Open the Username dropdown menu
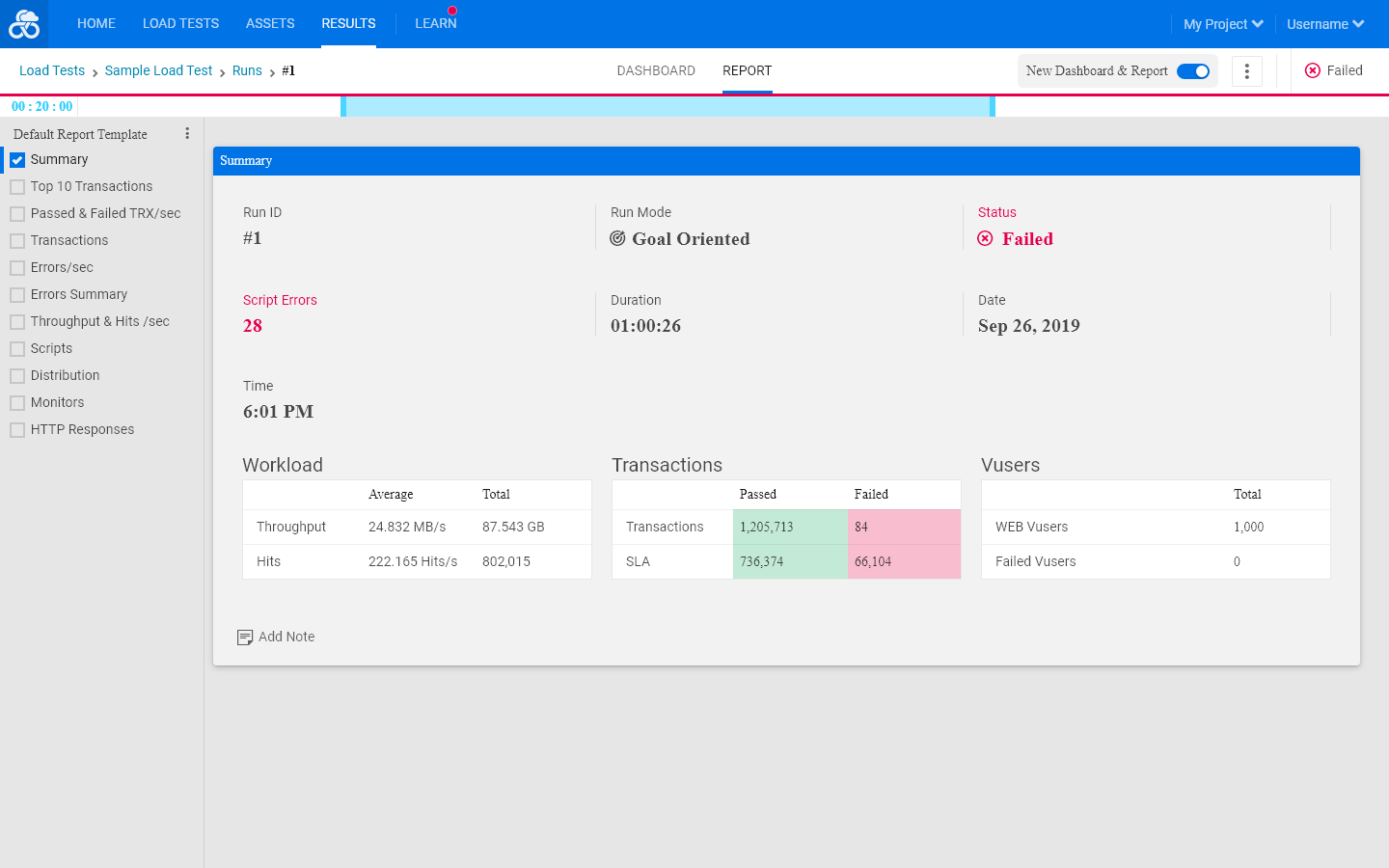 pos(1325,24)
